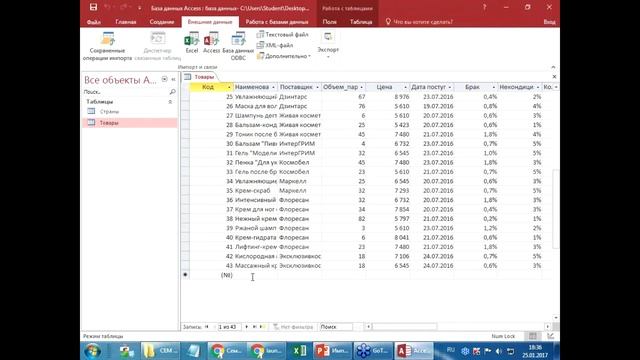Import a Текстовый файл

click(282, 35)
